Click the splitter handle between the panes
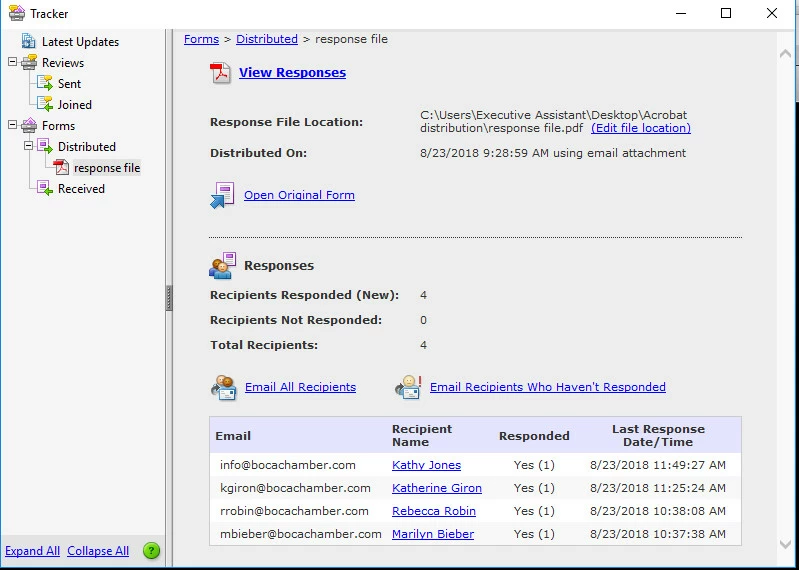The height and width of the screenshot is (570, 799). click(169, 298)
